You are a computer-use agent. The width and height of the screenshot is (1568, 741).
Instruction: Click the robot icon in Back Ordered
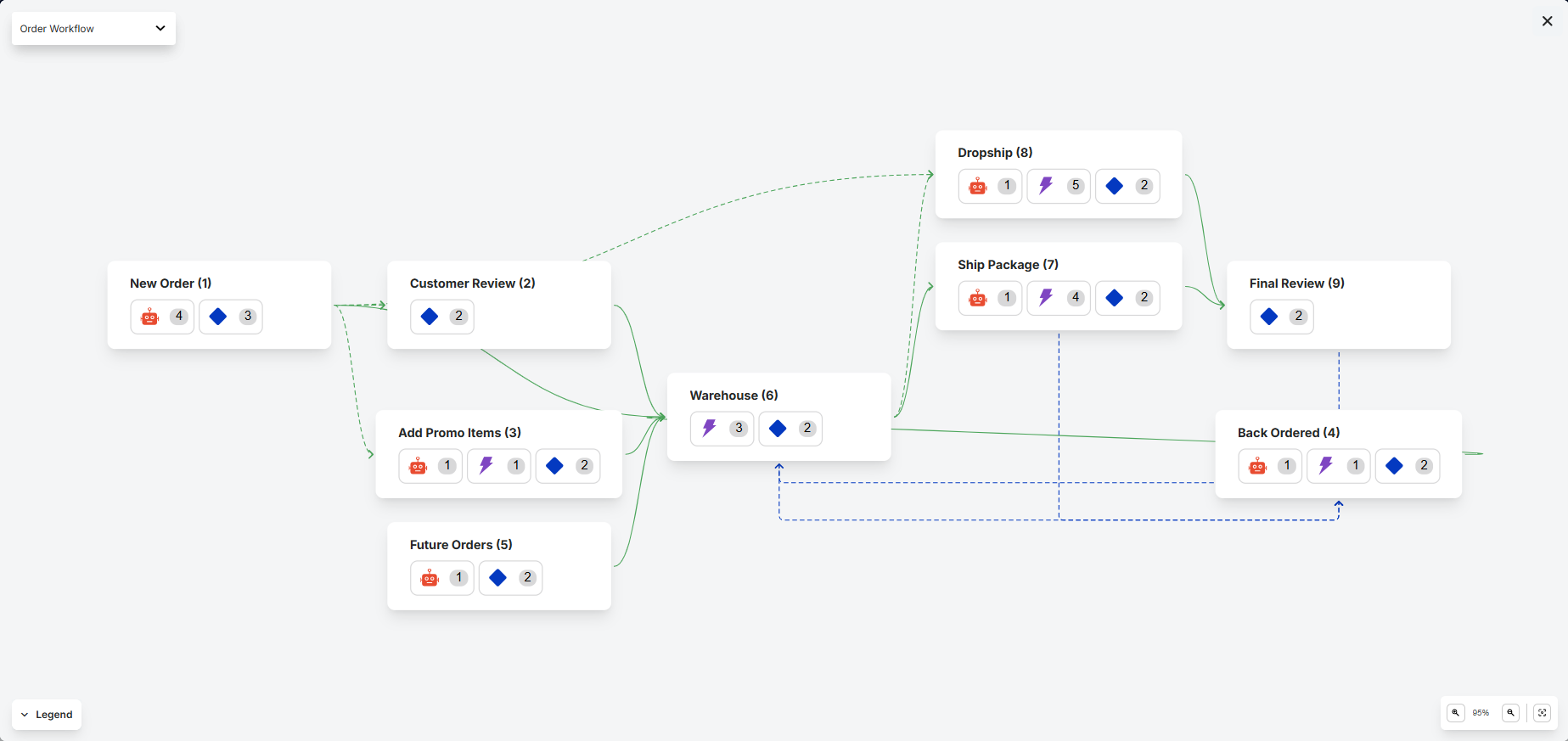(x=1257, y=466)
